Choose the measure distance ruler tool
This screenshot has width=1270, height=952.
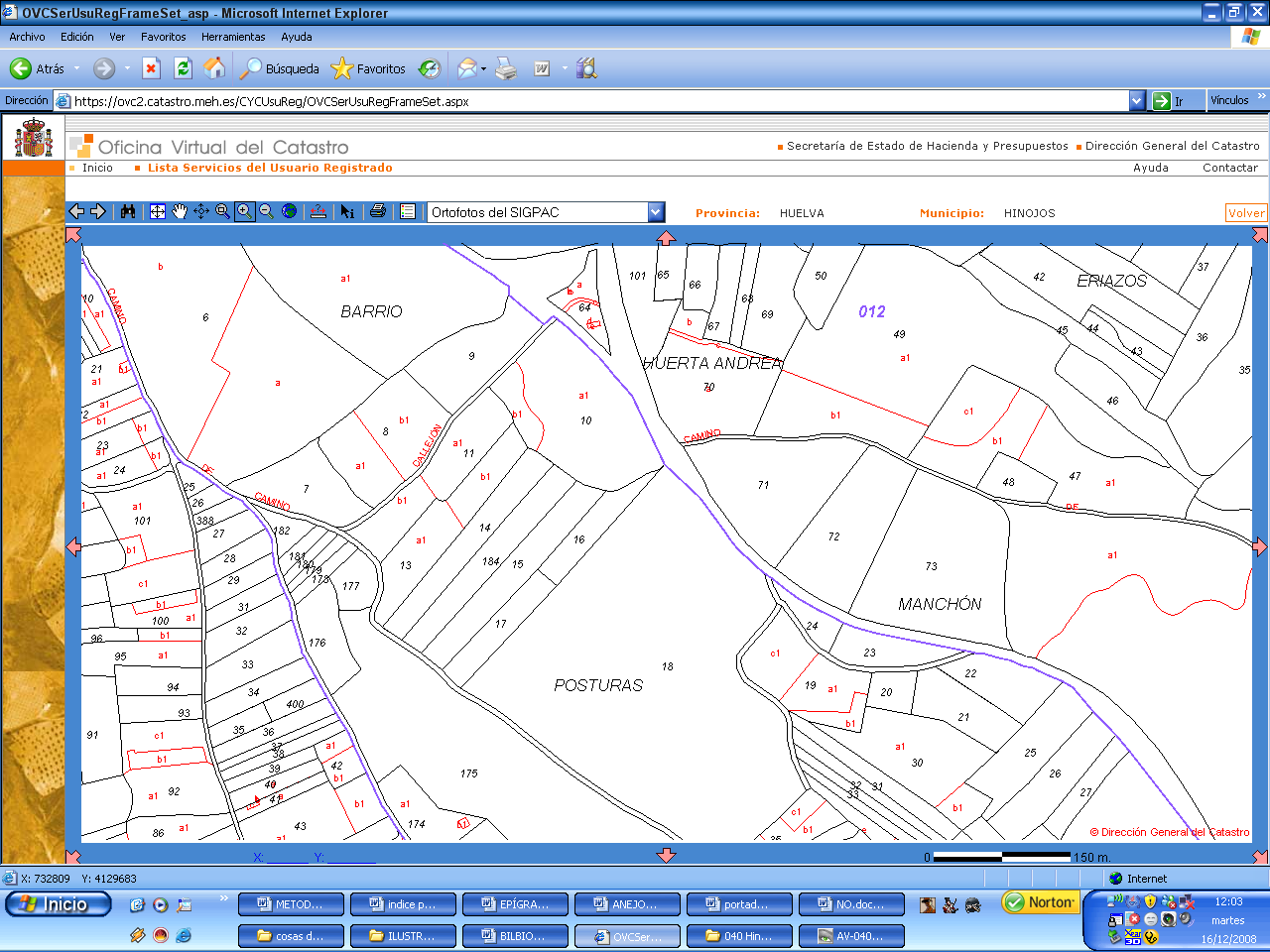click(317, 211)
